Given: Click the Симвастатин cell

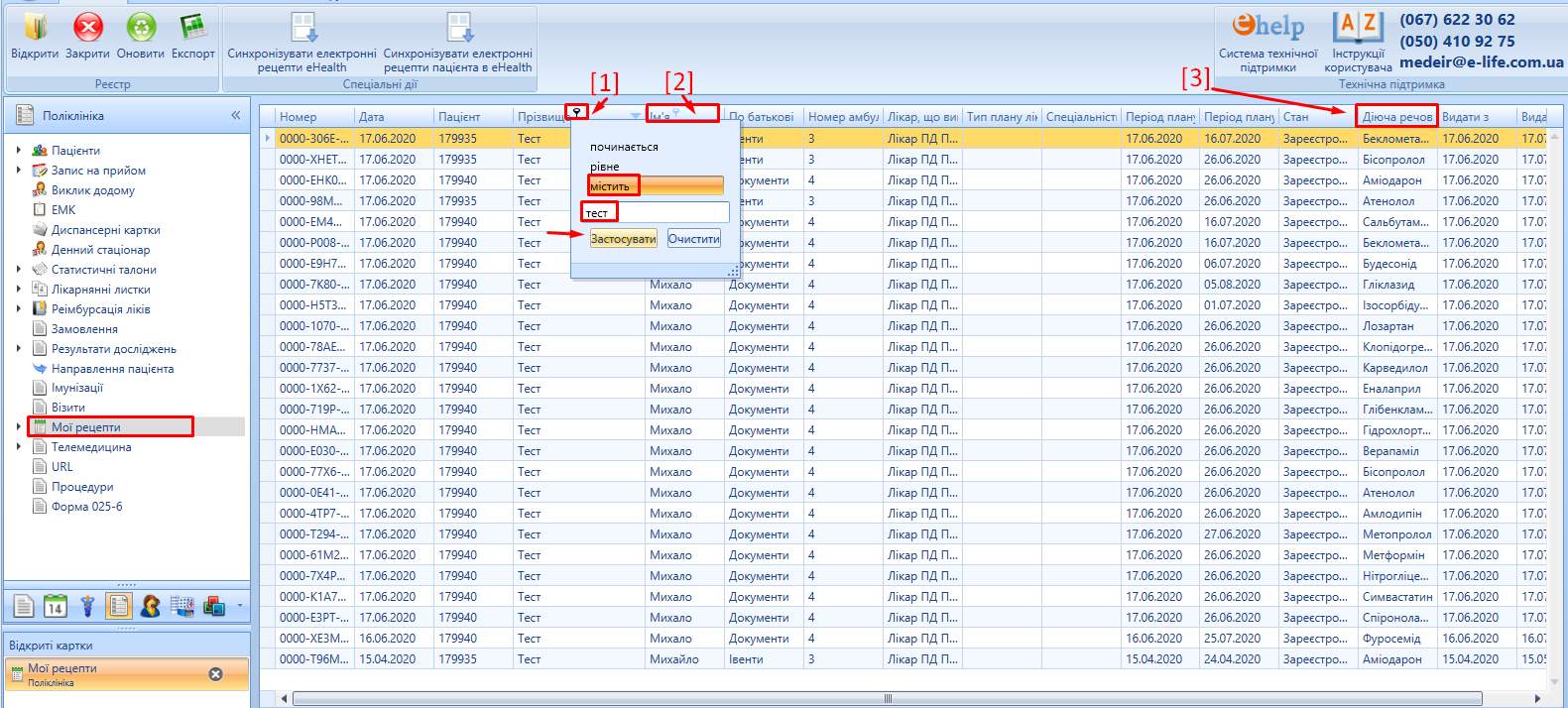Looking at the screenshot, I should point(1397,597).
